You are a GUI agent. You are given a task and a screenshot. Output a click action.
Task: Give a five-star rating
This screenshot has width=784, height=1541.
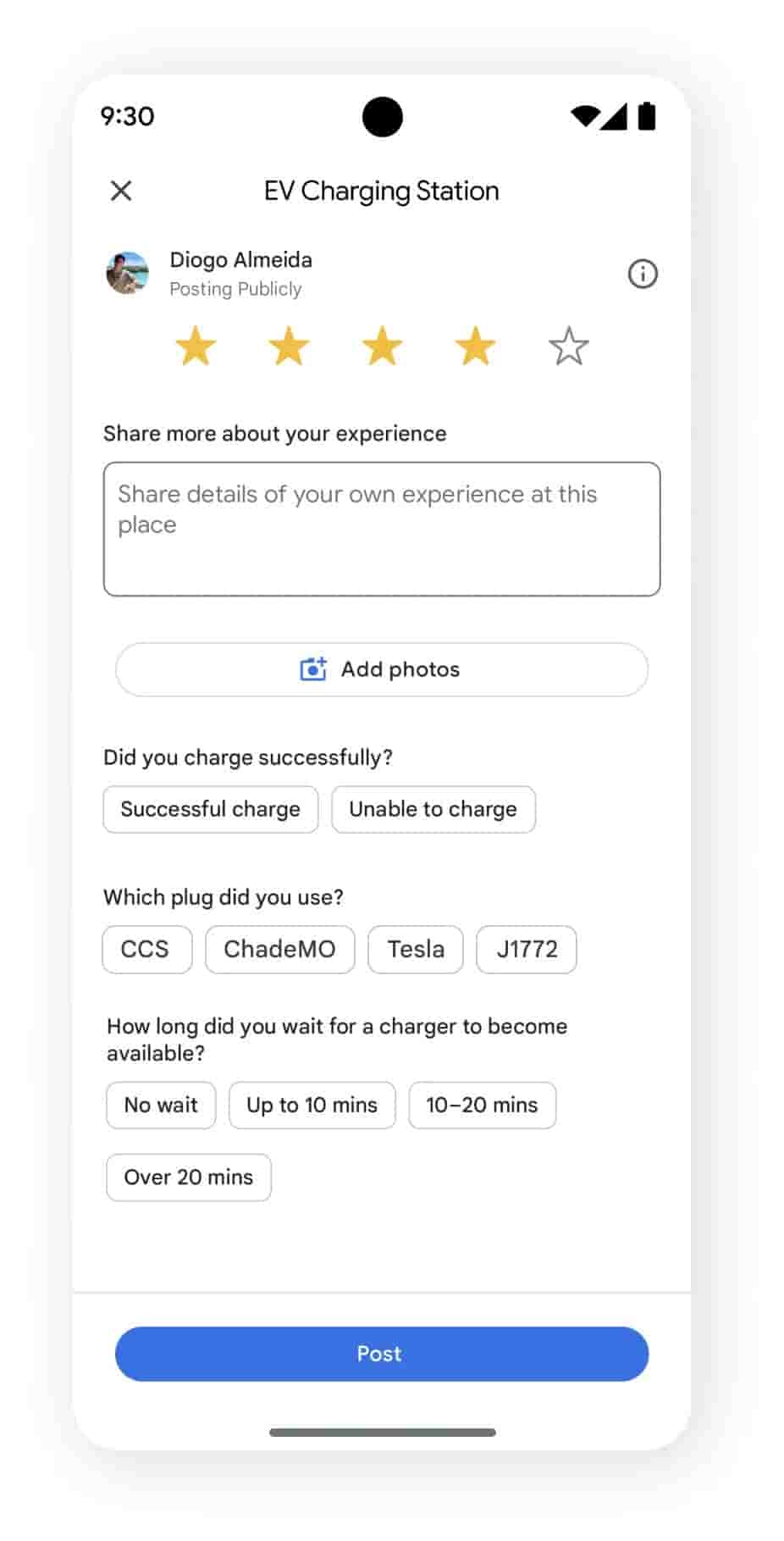point(568,346)
